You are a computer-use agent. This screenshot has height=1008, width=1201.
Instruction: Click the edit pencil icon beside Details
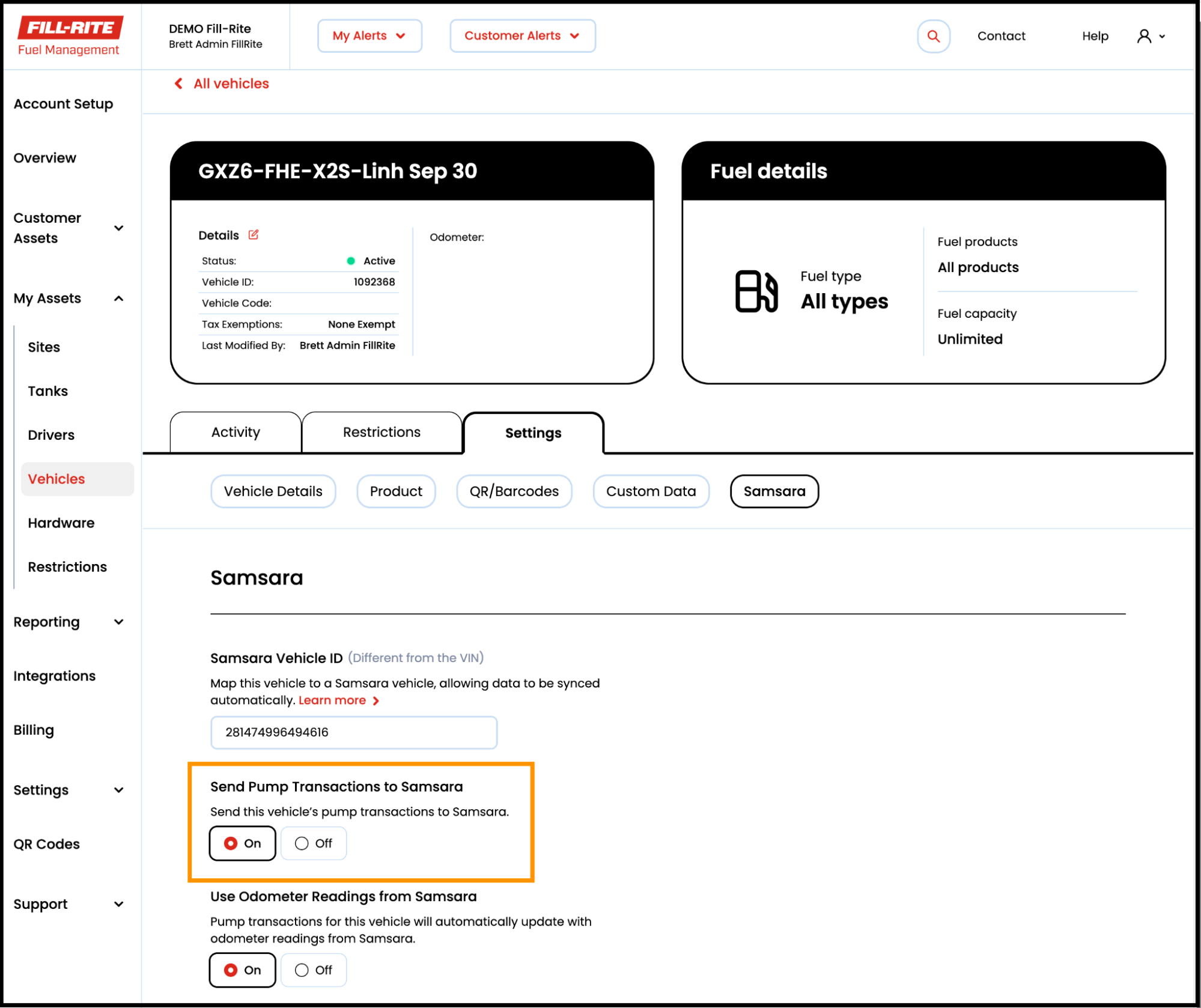[254, 235]
